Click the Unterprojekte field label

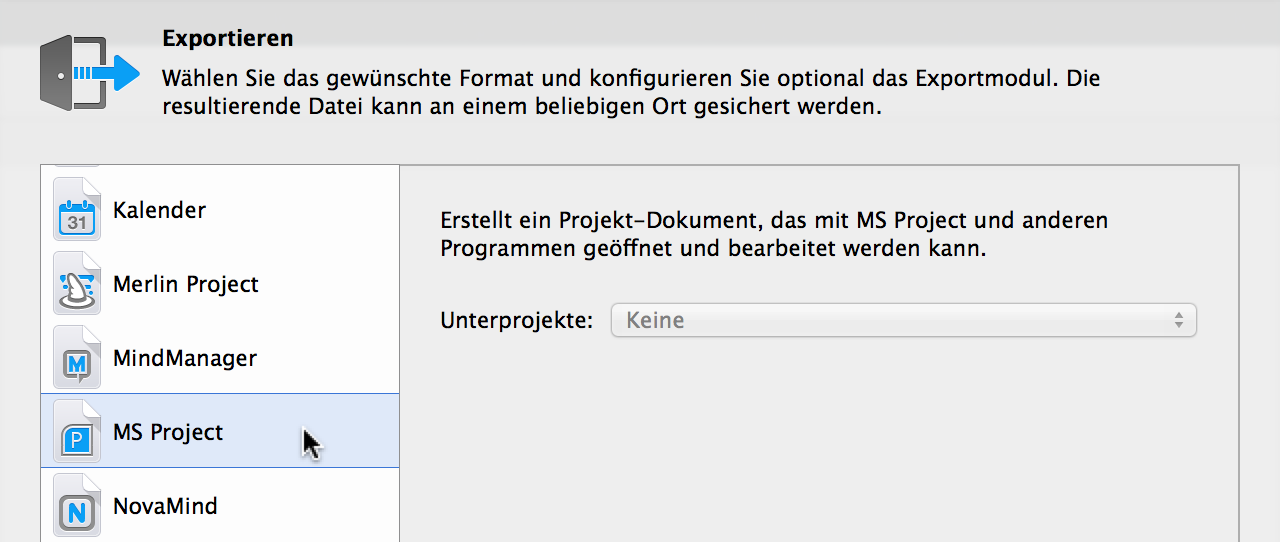[x=517, y=321]
